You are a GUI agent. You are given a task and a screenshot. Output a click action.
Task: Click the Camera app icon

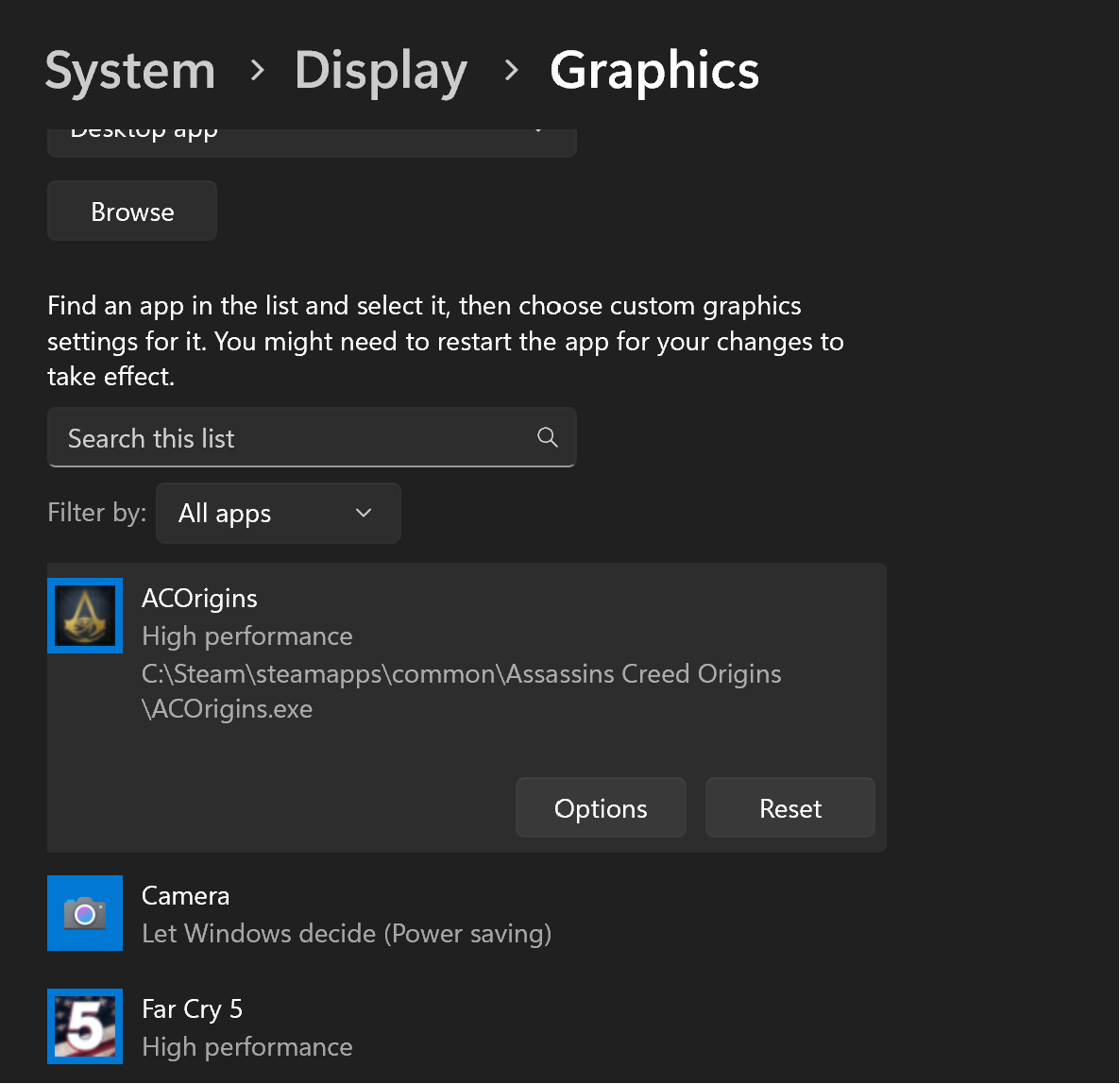pos(85,912)
